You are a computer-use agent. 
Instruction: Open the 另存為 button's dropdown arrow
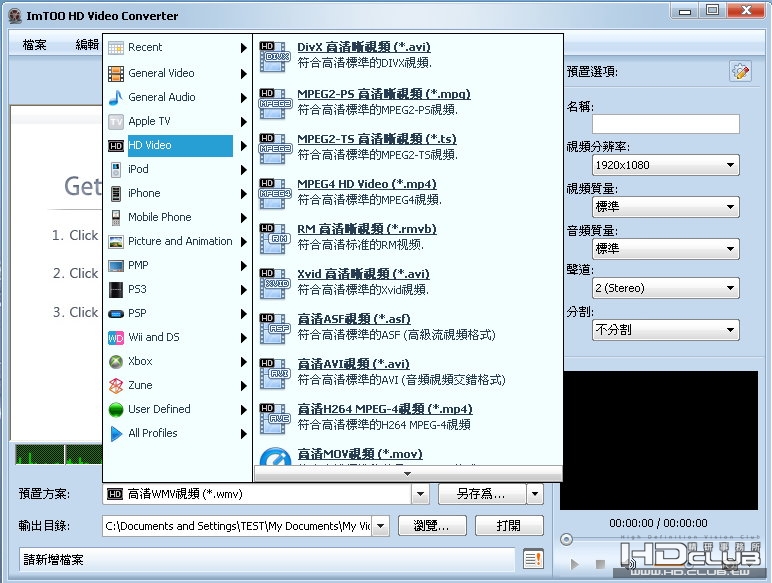pos(535,494)
